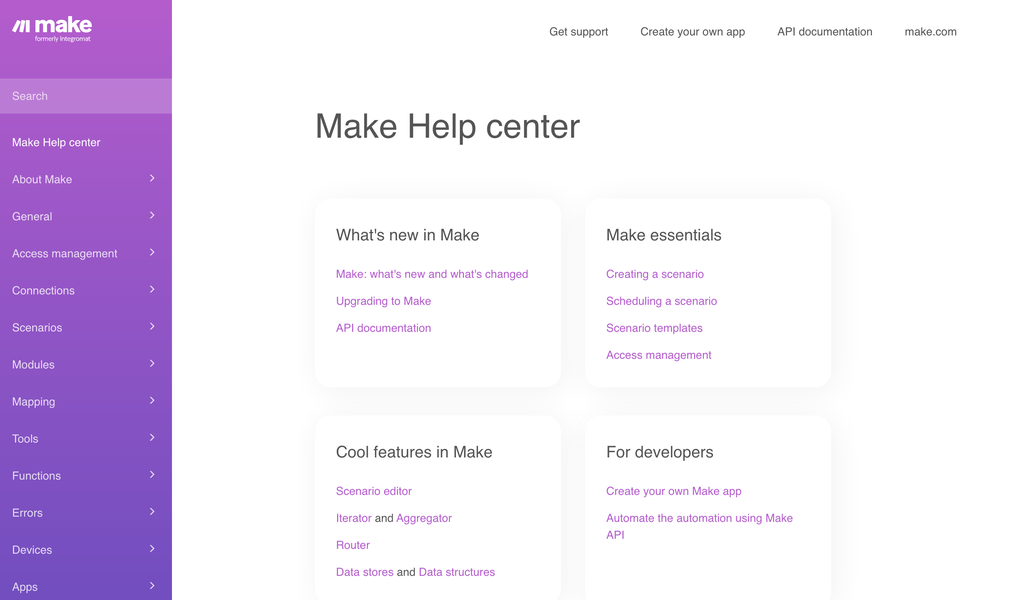This screenshot has height=600, width=1031.
Task: Click the Make logo in sidebar
Action: pos(52,28)
